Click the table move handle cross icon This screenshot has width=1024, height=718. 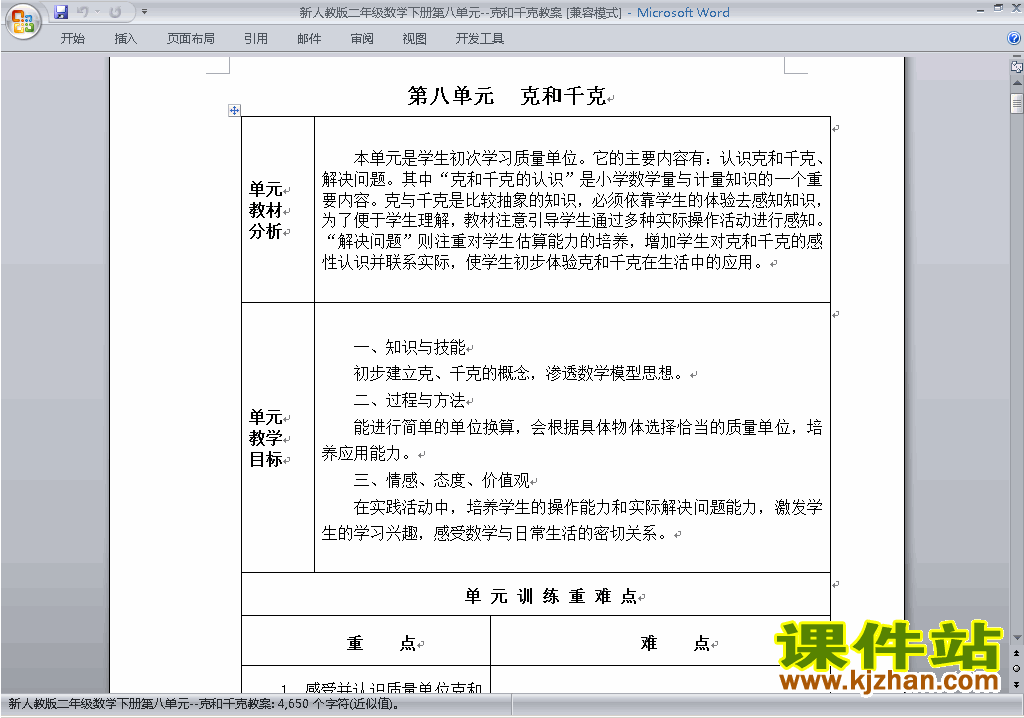tap(234, 110)
